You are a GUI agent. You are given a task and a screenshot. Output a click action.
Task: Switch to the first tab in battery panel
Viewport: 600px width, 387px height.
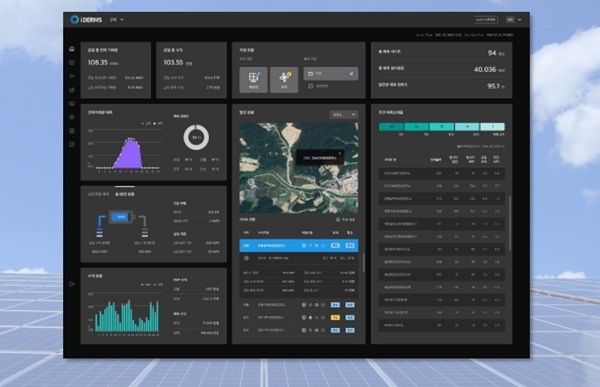click(x=99, y=194)
